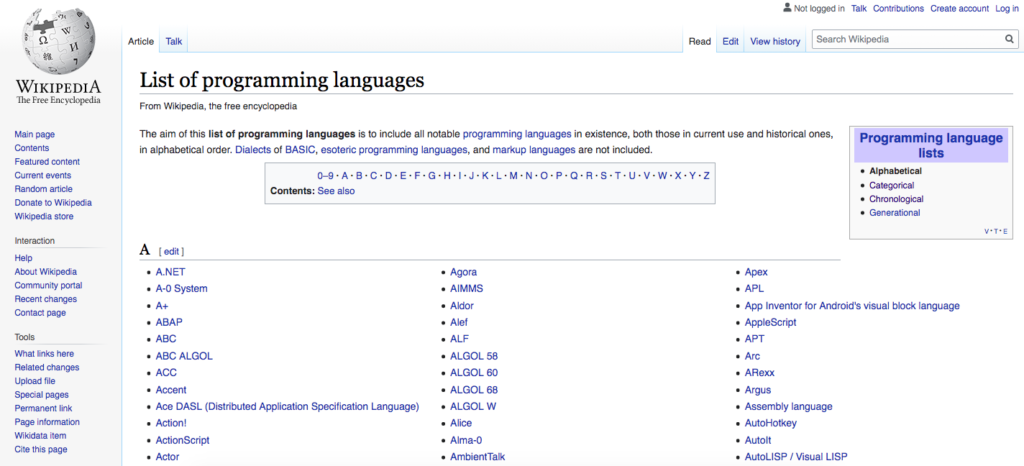The image size is (1024, 466).
Task: Click the Log in link
Action: [x=1007, y=8]
